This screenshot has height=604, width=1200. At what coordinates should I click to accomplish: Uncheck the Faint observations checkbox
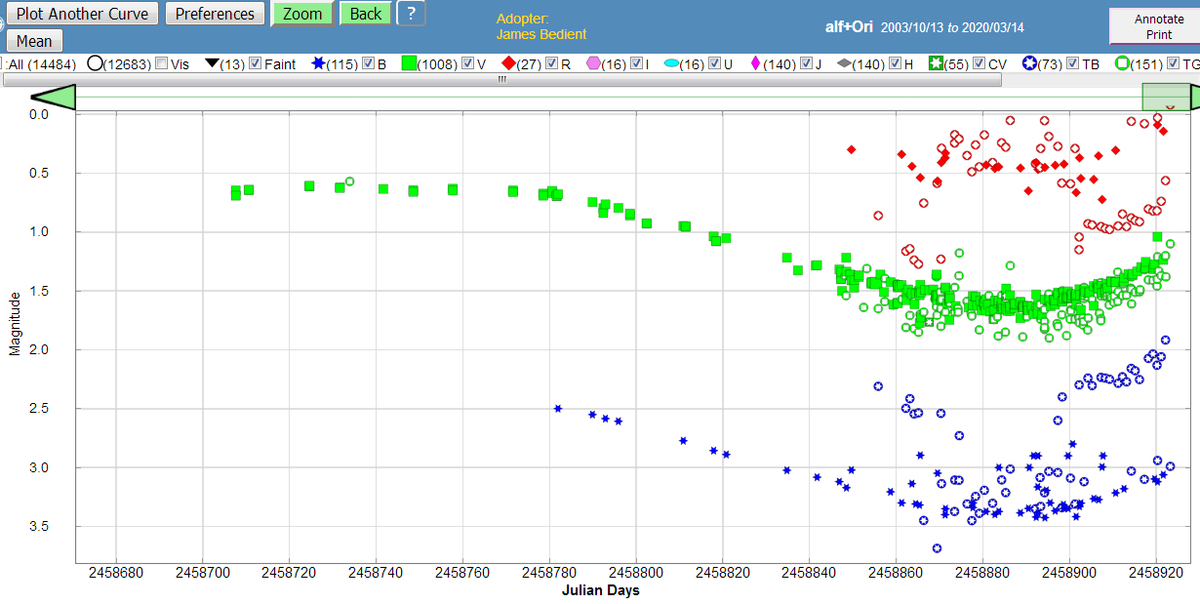tap(255, 64)
